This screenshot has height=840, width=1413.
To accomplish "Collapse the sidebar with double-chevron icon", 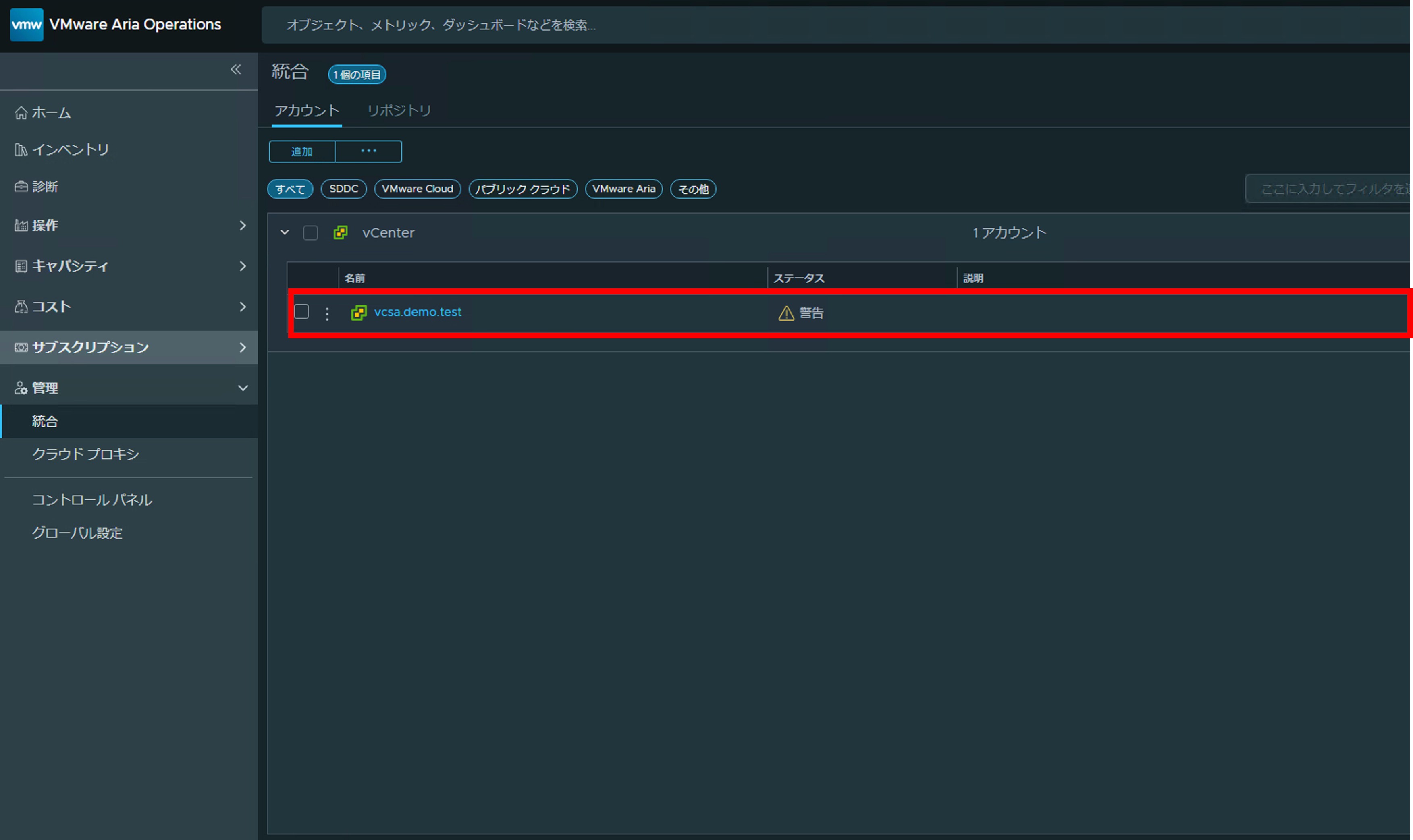I will tap(236, 70).
